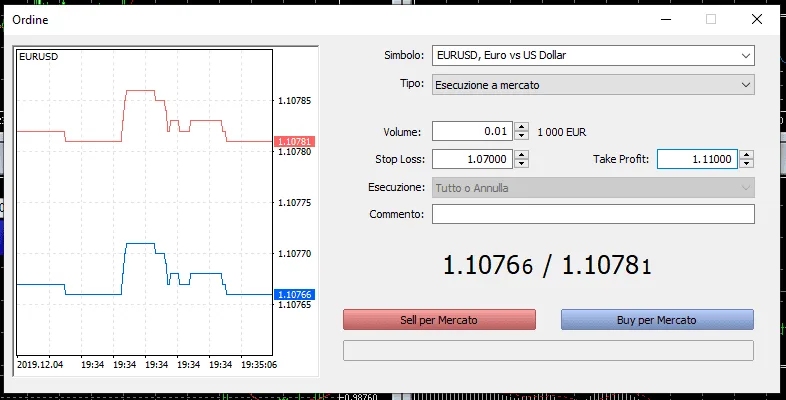Close the Ordine window

(757, 20)
